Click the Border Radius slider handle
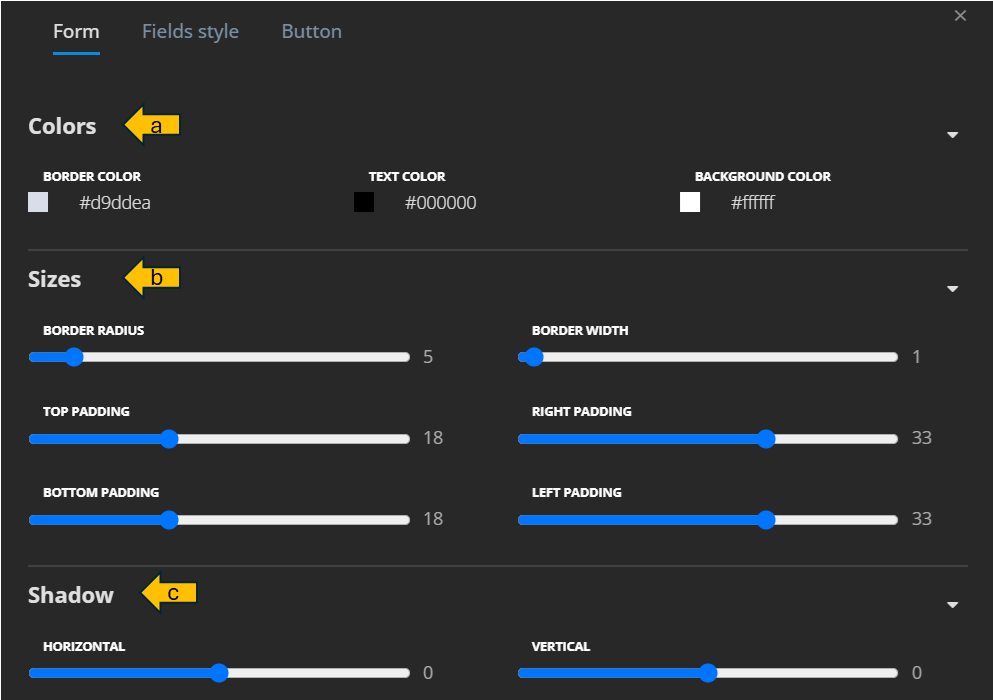 pyautogui.click(x=74, y=357)
